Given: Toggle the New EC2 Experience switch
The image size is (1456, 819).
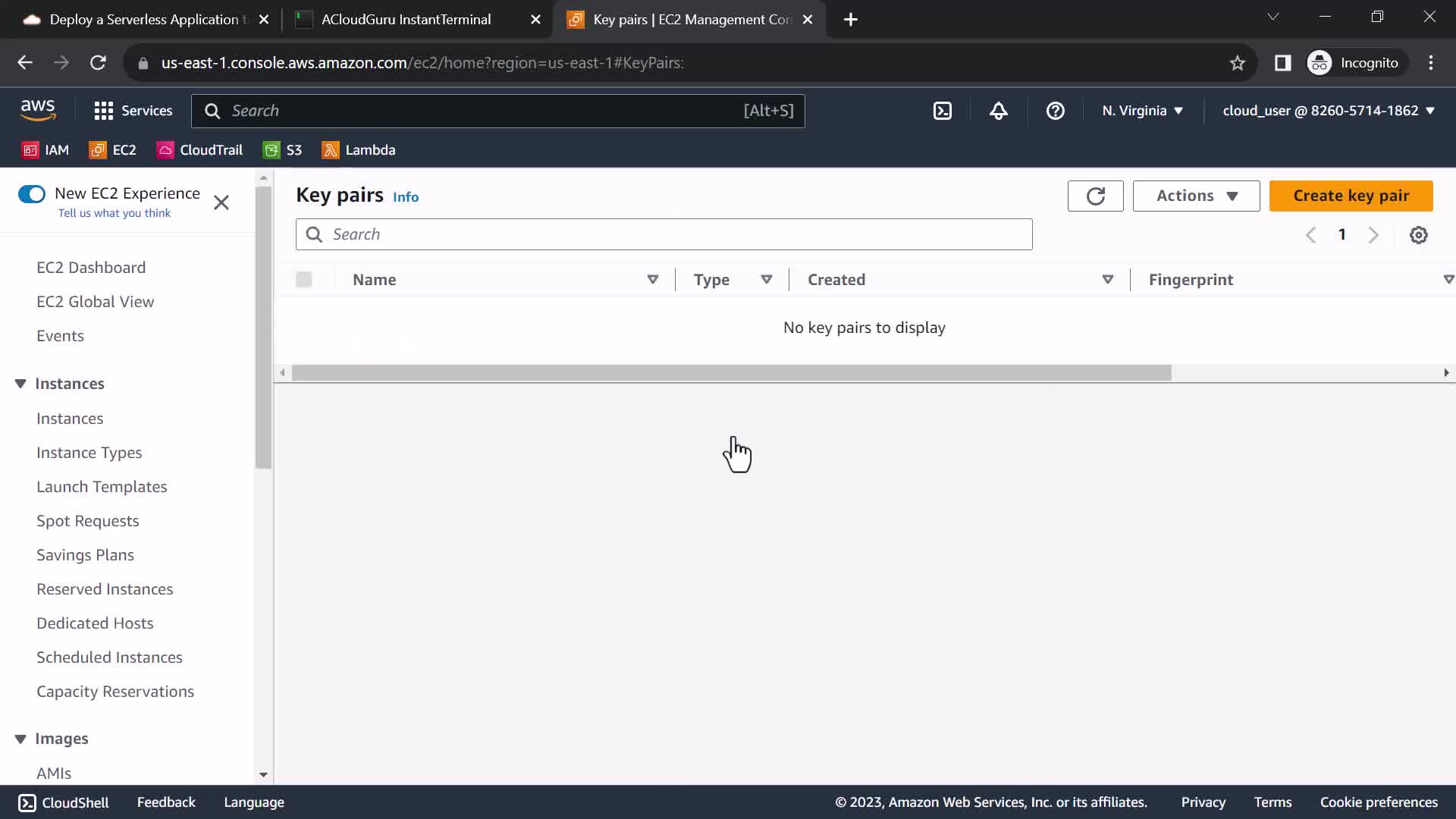Looking at the screenshot, I should [32, 194].
